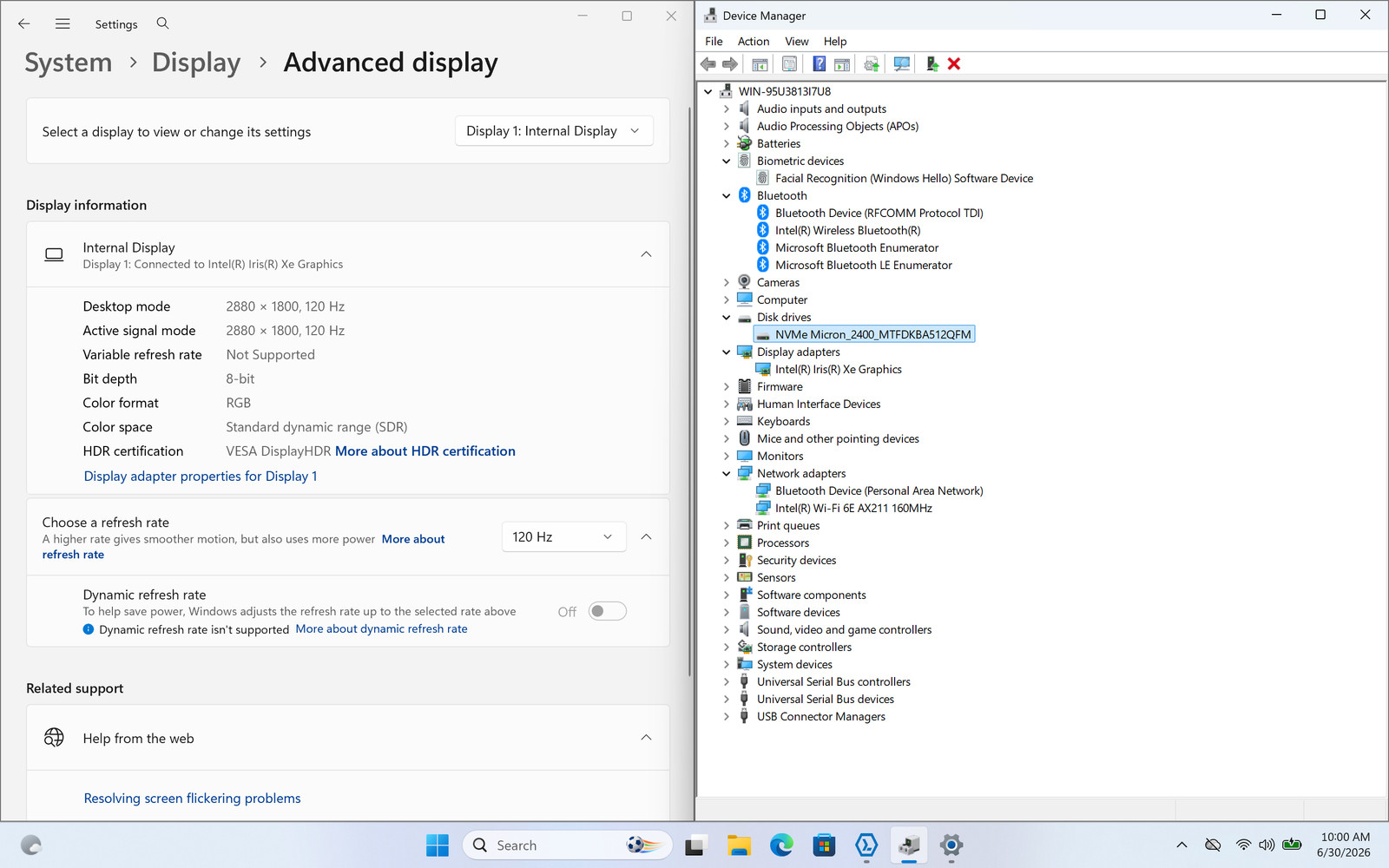Open the Action menu in Device Manager
Image resolution: width=1389 pixels, height=868 pixels.
tap(754, 41)
